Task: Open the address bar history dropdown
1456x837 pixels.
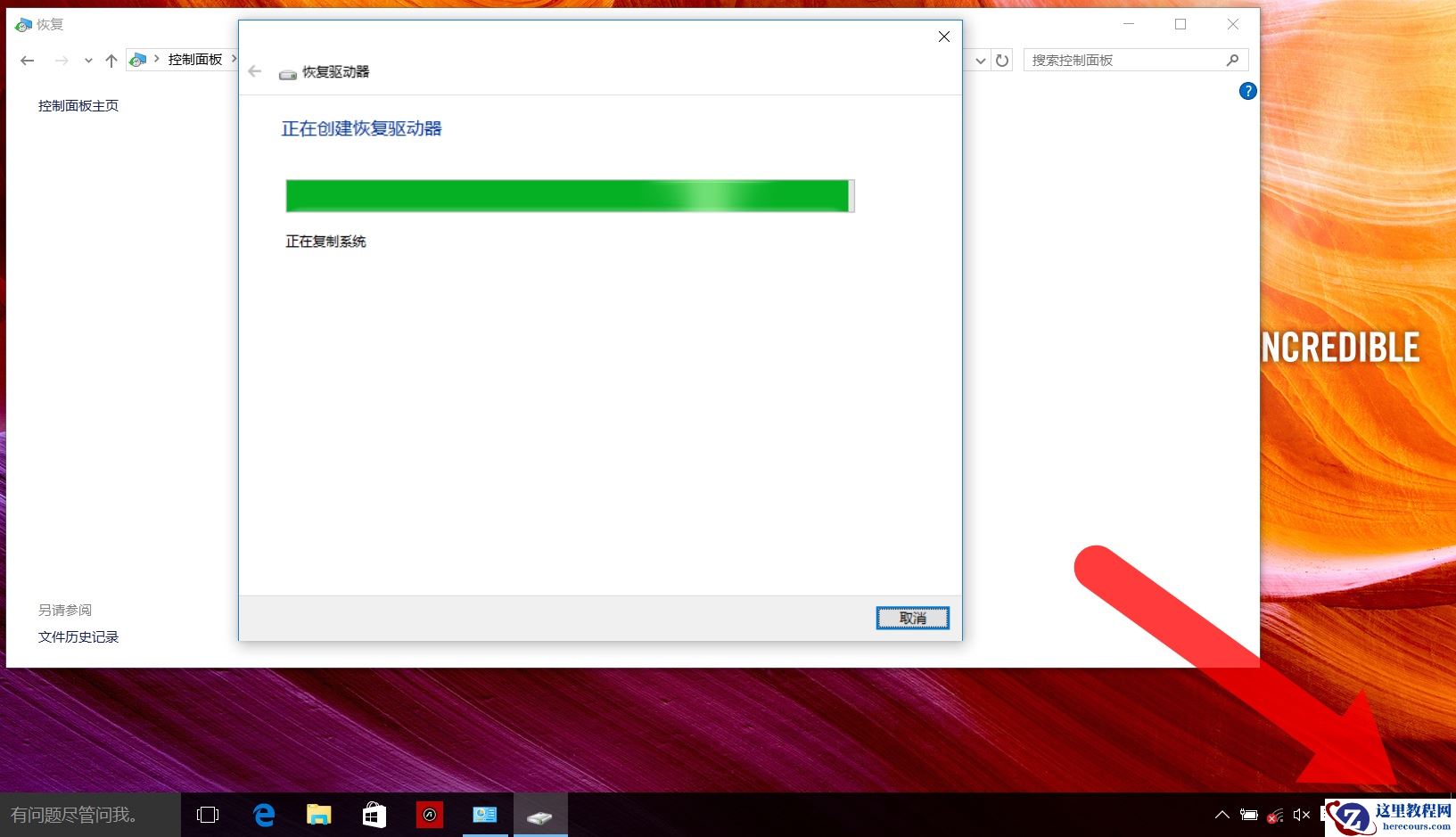Action: pyautogui.click(x=981, y=60)
